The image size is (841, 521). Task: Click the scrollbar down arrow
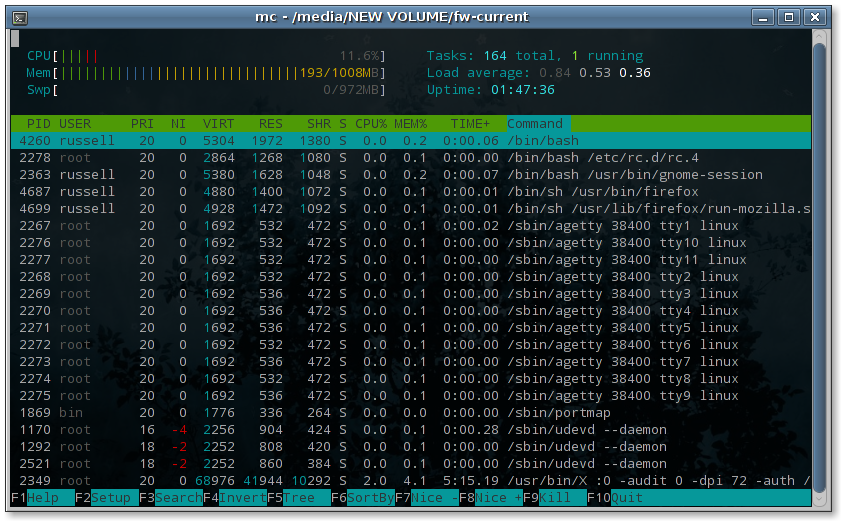(x=819, y=500)
